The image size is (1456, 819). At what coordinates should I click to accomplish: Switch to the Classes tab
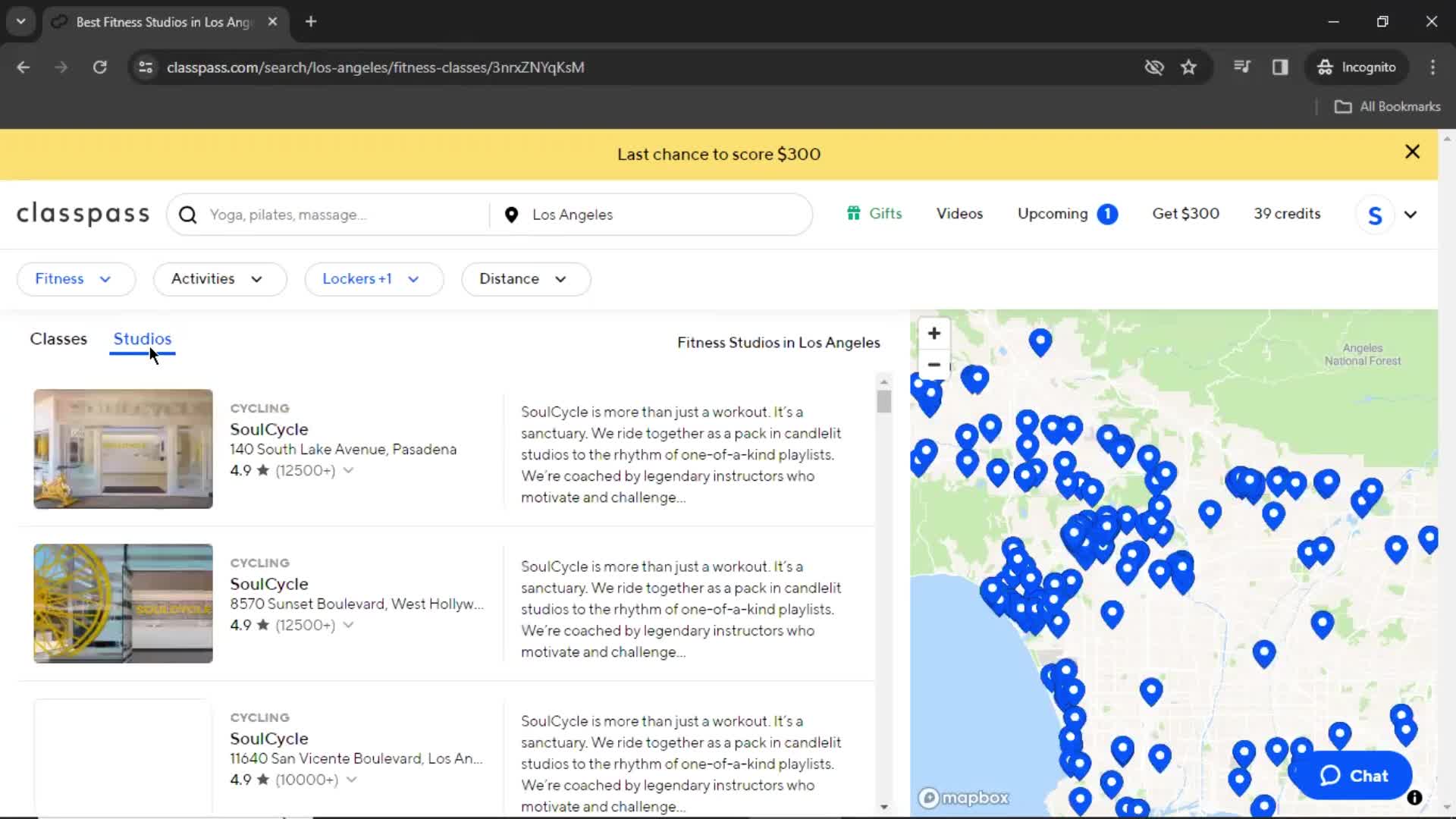58,339
